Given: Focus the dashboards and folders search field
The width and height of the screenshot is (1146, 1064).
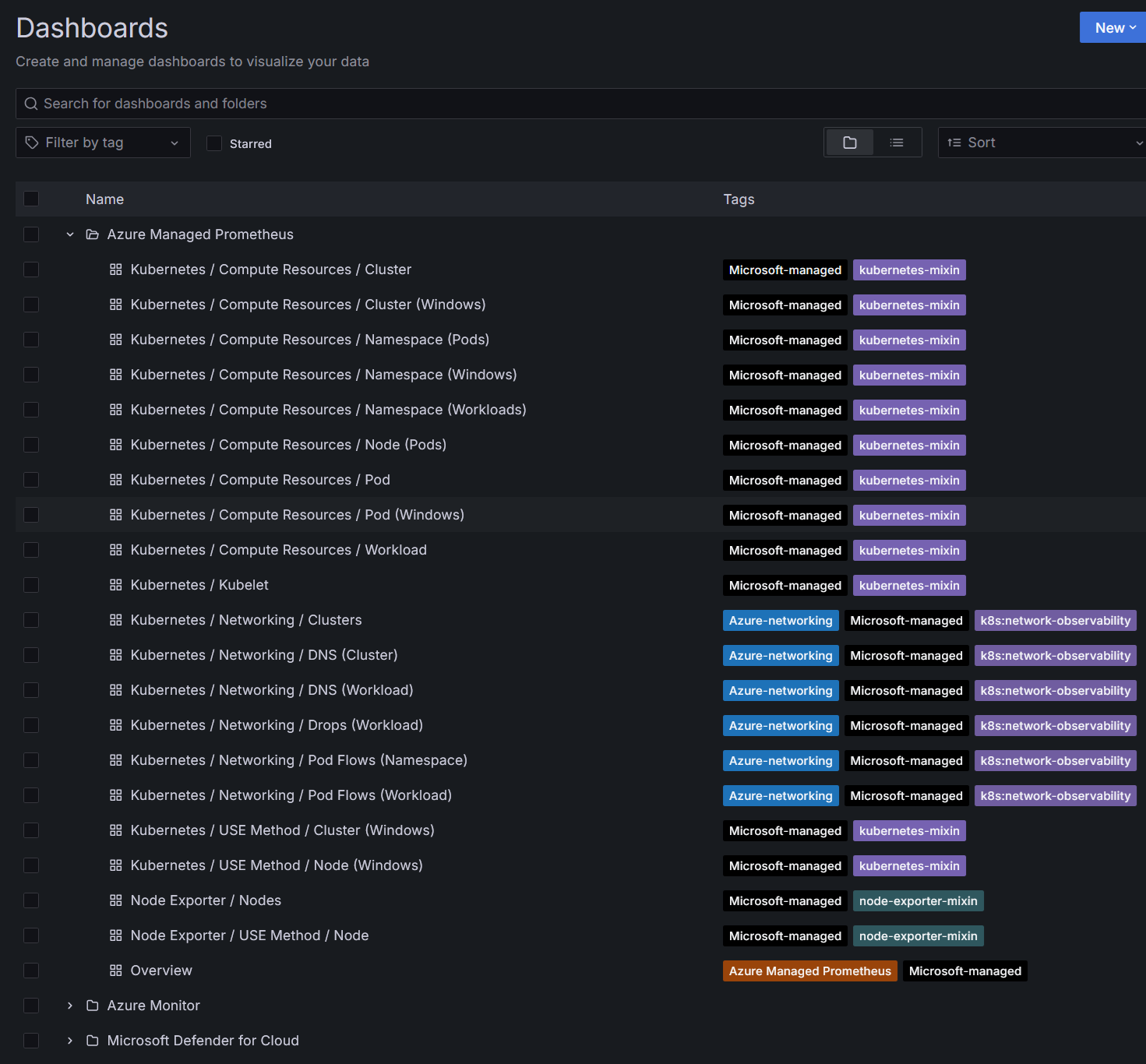Looking at the screenshot, I should pyautogui.click(x=580, y=104).
